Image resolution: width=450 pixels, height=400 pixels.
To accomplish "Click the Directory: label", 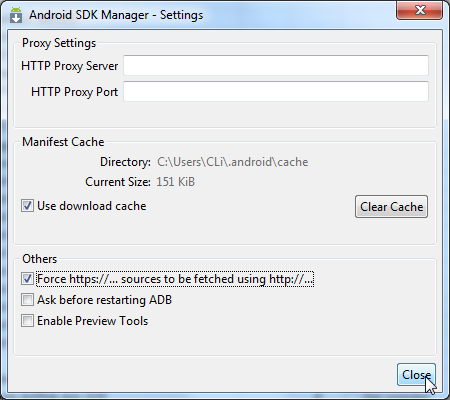I will pos(126,162).
